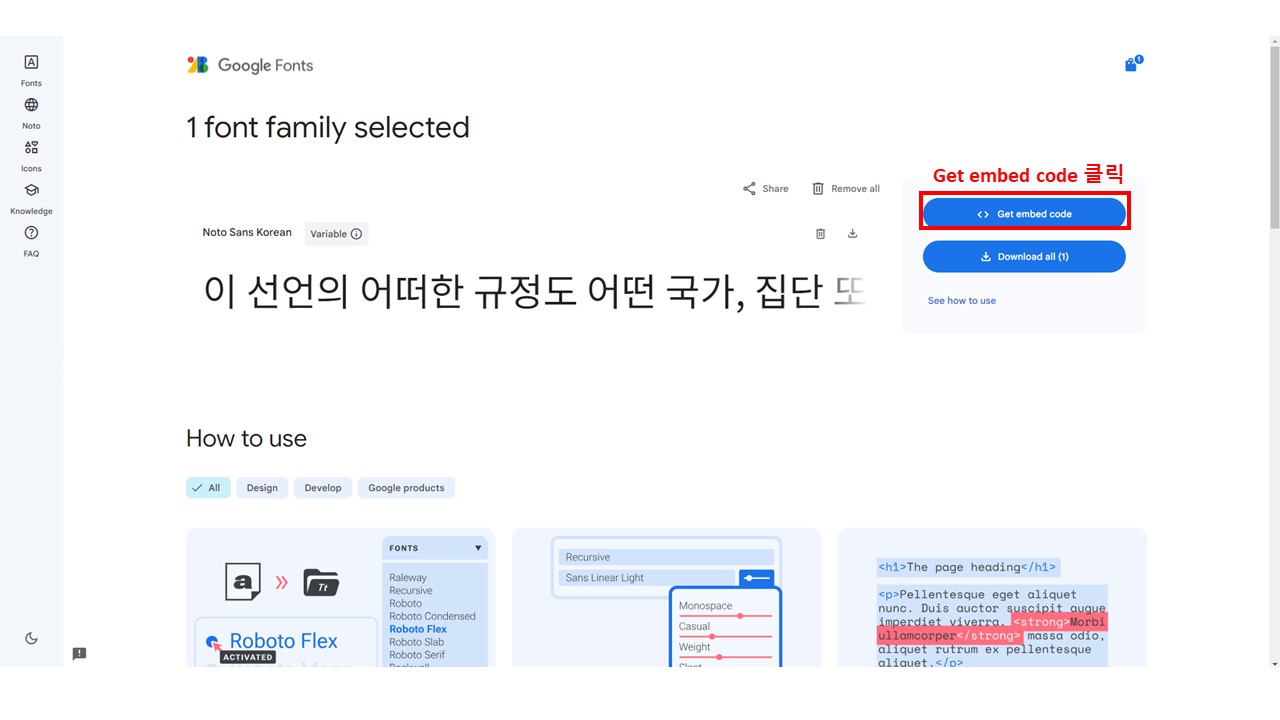
Task: Select the Design filter chip
Action: coord(262,488)
